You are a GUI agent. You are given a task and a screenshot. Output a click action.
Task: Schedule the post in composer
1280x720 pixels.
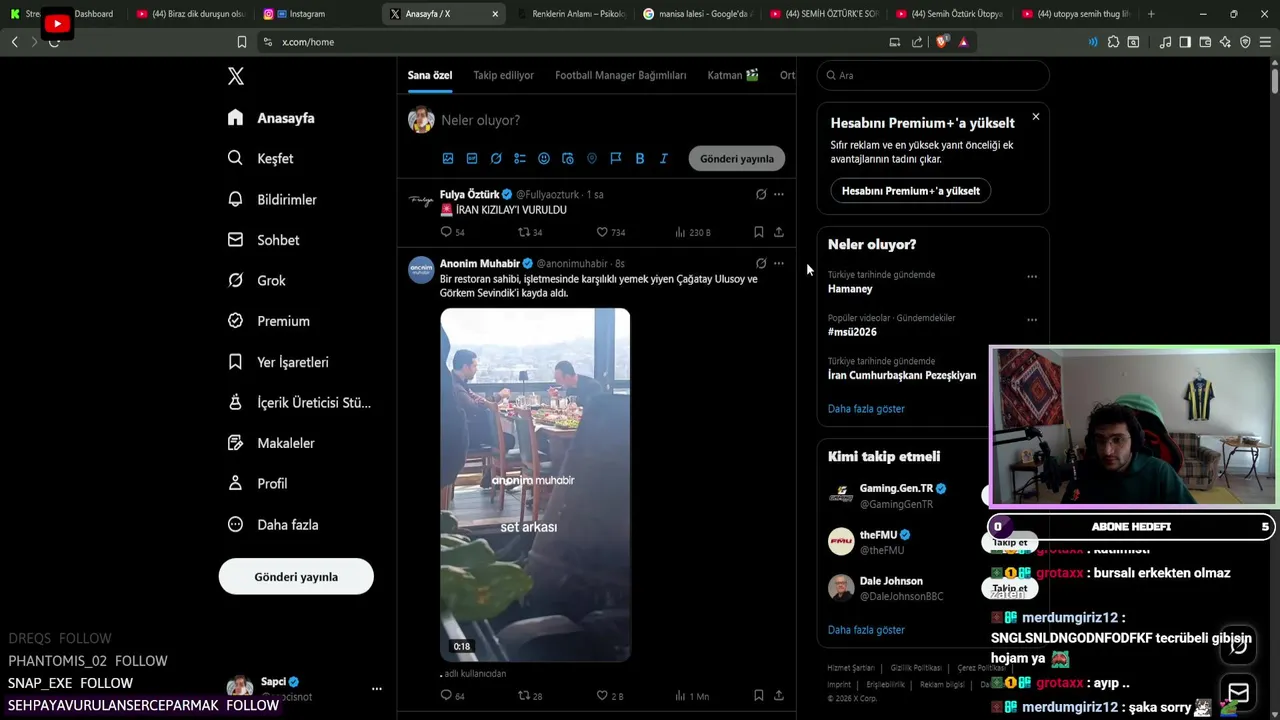click(x=568, y=158)
